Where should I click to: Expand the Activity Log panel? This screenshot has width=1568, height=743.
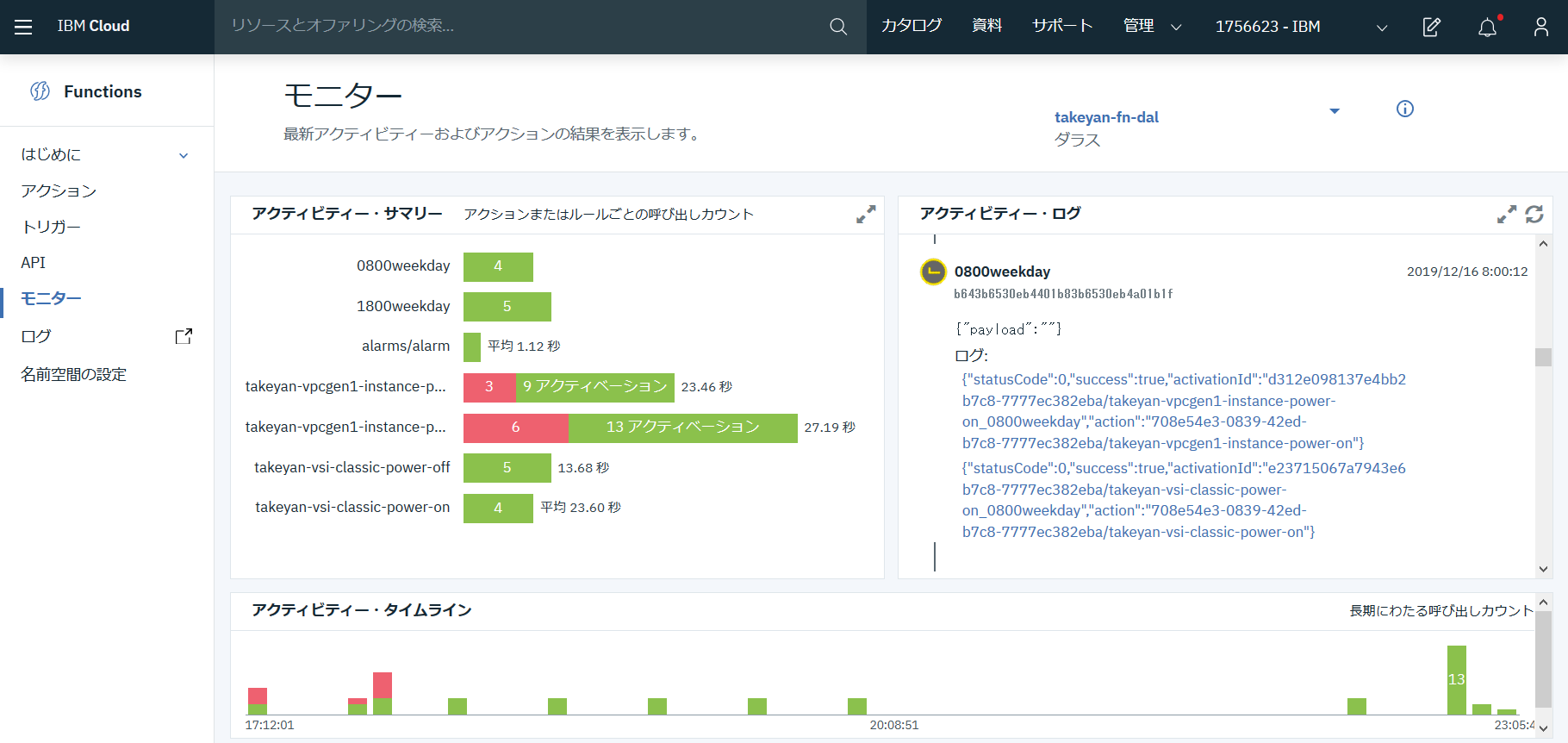(1507, 215)
